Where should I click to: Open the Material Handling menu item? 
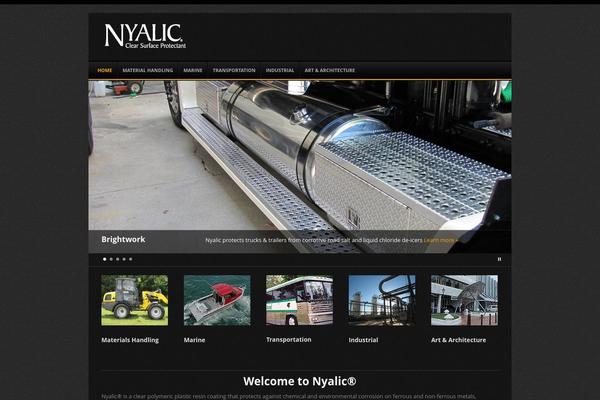coord(148,70)
